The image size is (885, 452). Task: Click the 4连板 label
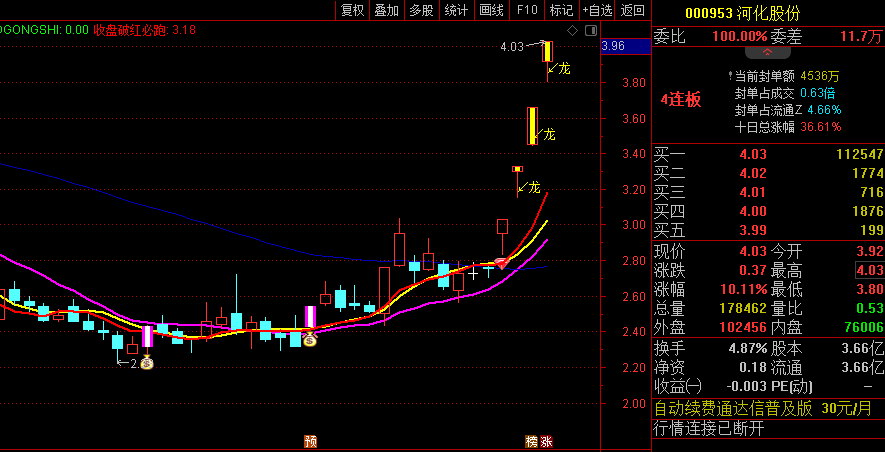(681, 100)
